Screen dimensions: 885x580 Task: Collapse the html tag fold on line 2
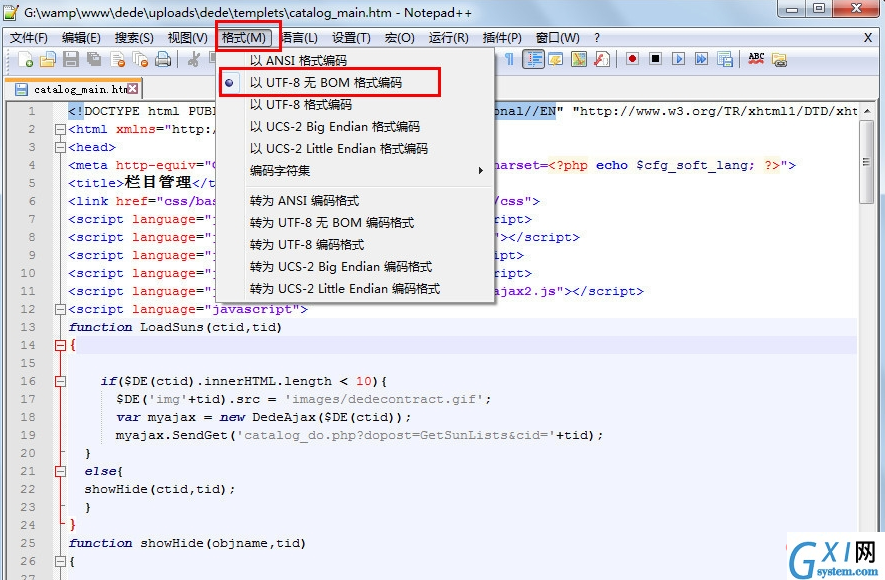(x=60, y=129)
